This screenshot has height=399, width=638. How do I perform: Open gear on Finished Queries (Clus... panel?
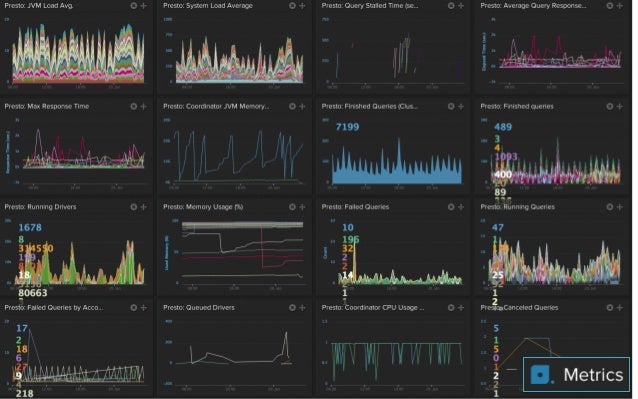tap(451, 106)
